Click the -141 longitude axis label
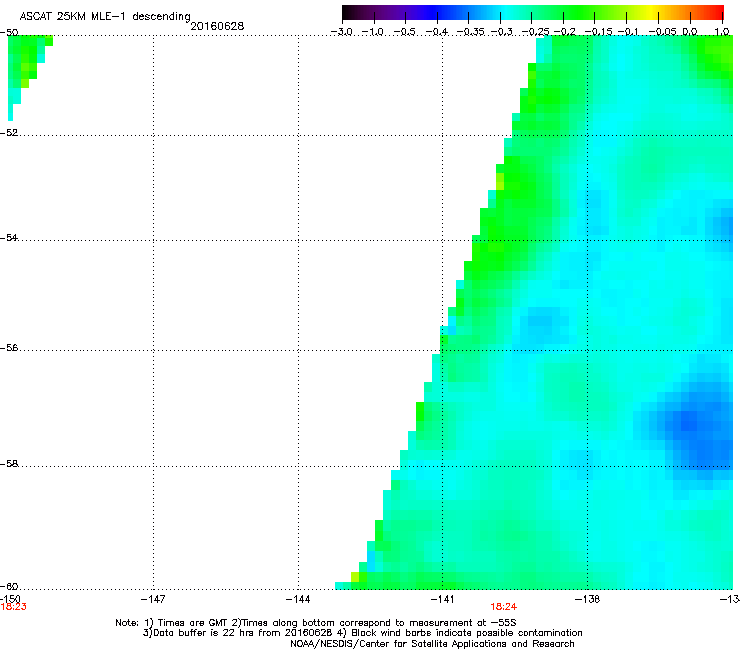The height and width of the screenshot is (650, 740). tap(442, 599)
